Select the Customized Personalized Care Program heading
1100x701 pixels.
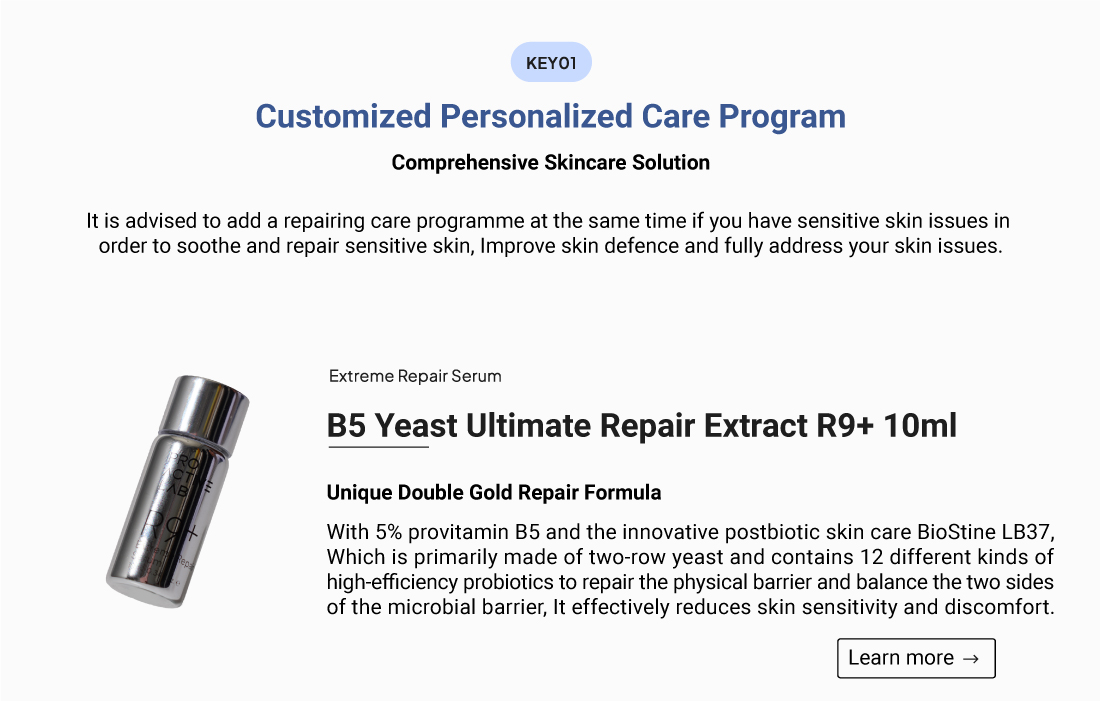click(x=550, y=116)
